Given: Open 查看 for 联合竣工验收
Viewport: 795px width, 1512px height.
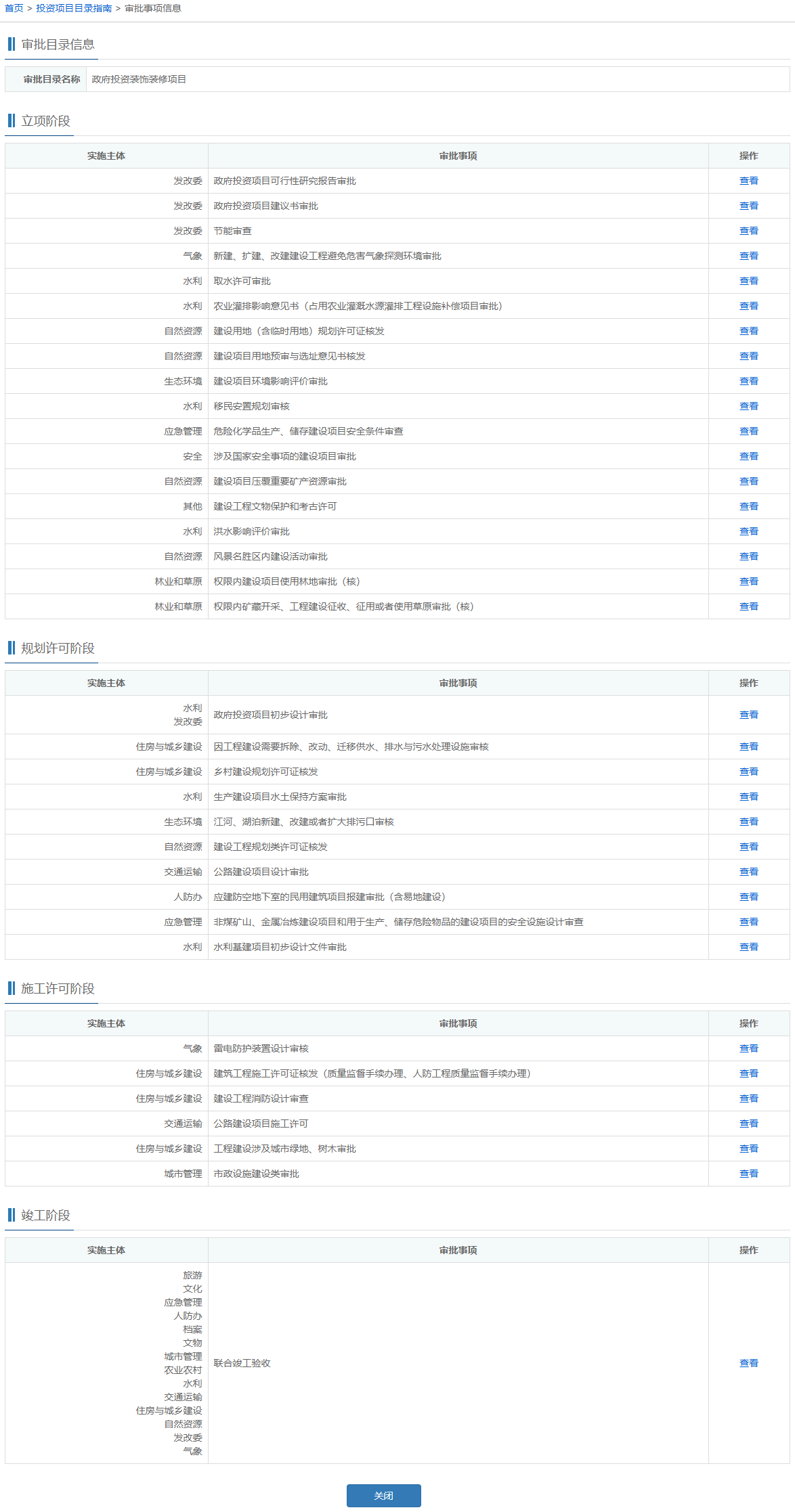Looking at the screenshot, I should pos(748,1363).
